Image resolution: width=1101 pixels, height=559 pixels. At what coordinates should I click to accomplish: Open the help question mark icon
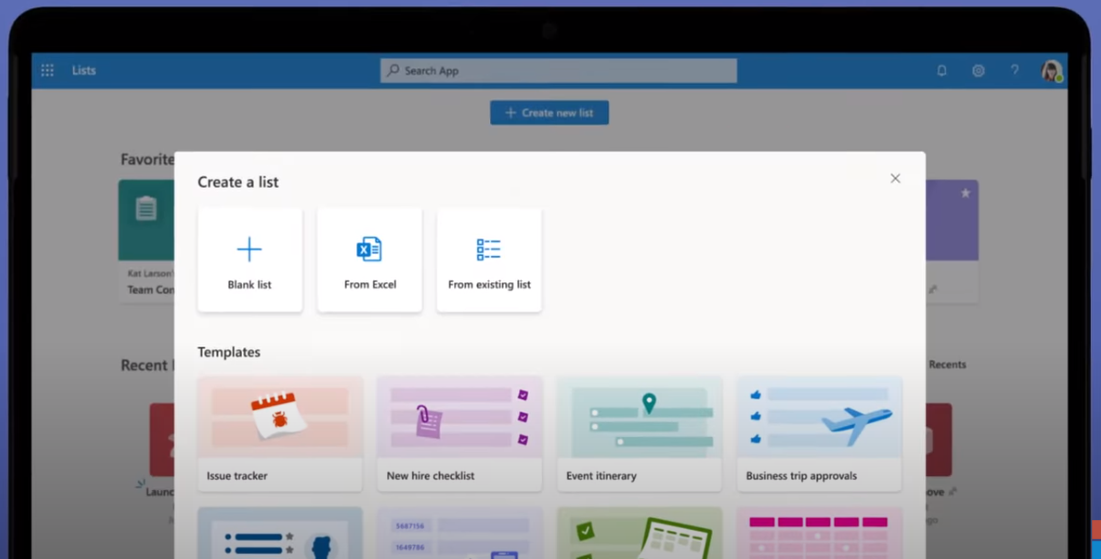click(x=1015, y=70)
